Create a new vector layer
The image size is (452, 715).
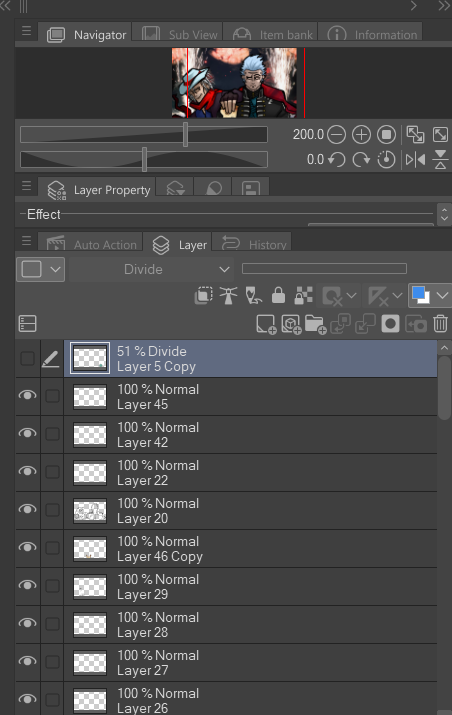[x=291, y=324]
